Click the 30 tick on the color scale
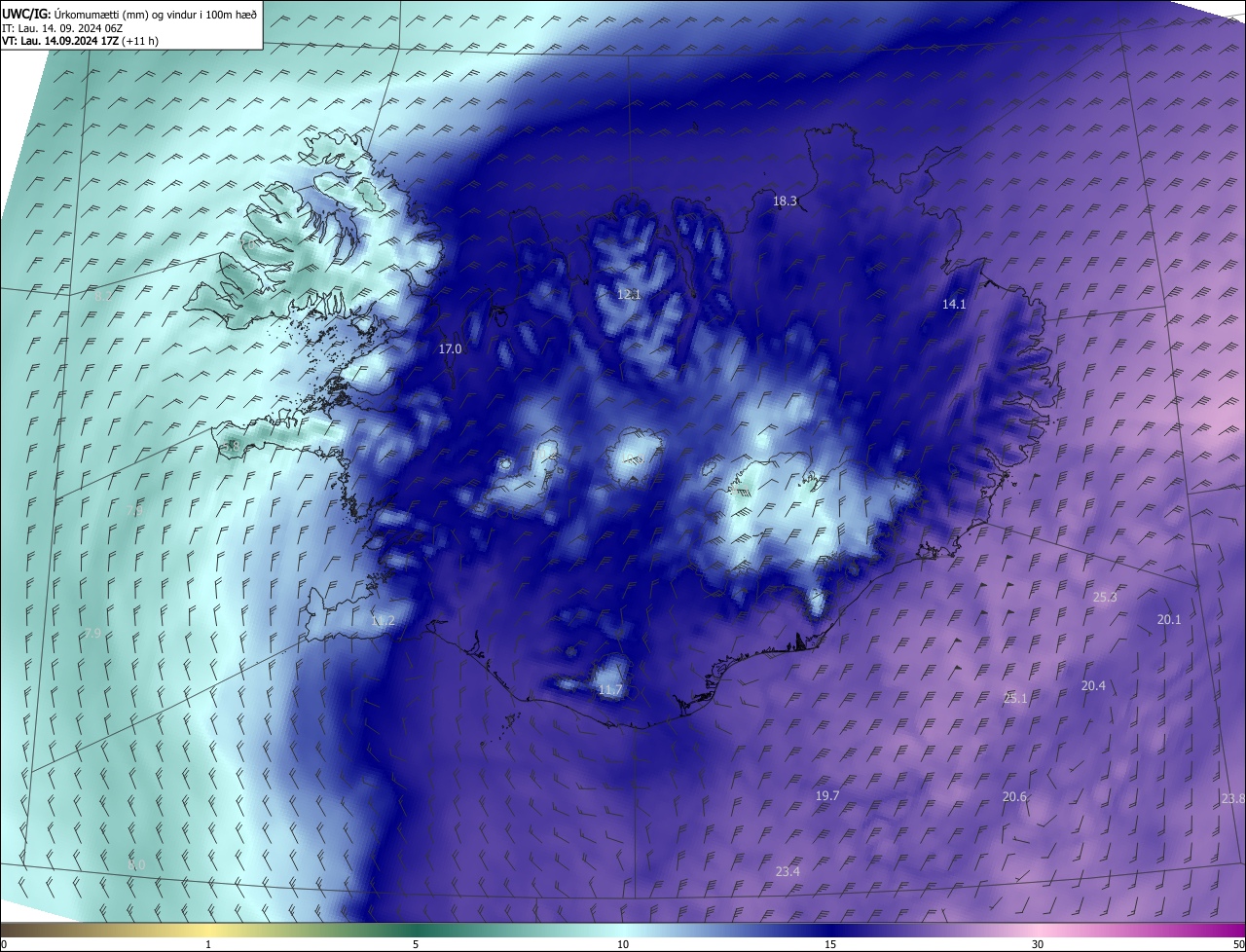This screenshot has height=952, width=1246. tap(1038, 945)
